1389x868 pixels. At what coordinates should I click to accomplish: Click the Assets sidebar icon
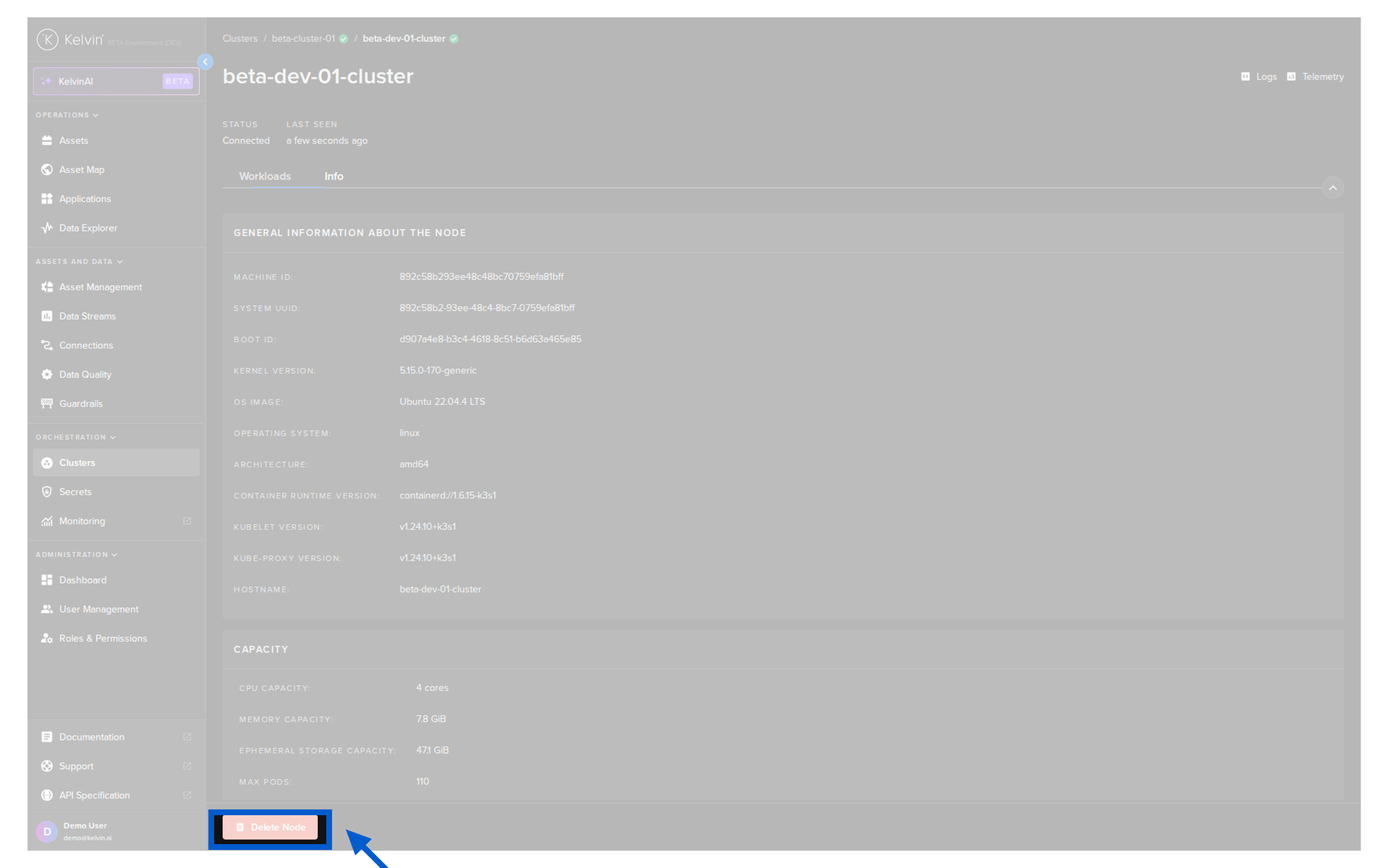(x=47, y=140)
